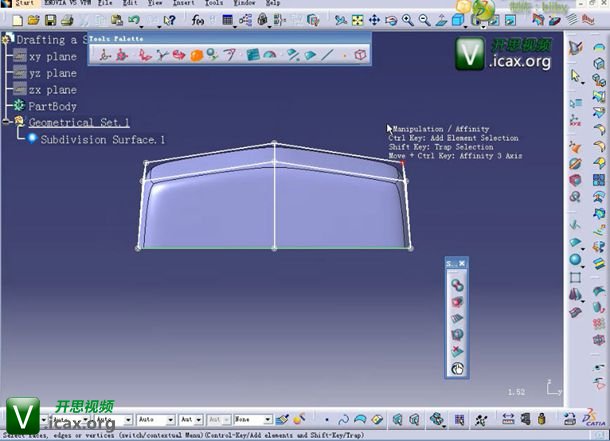Activate the Pan view tool
This screenshot has height=441, width=610.
click(x=374, y=20)
